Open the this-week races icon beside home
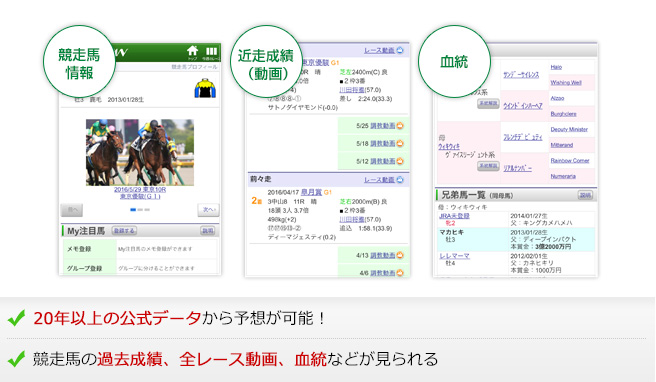 (211, 53)
